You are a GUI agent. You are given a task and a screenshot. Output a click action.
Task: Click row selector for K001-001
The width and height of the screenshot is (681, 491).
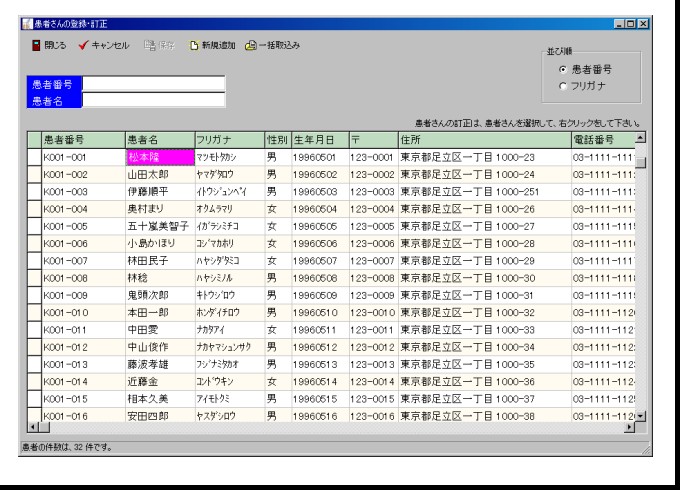[x=34, y=157]
